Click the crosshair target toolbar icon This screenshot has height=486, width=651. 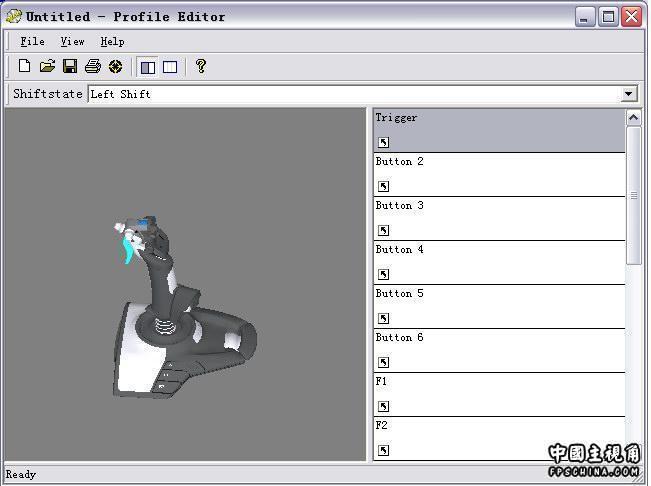(115, 66)
